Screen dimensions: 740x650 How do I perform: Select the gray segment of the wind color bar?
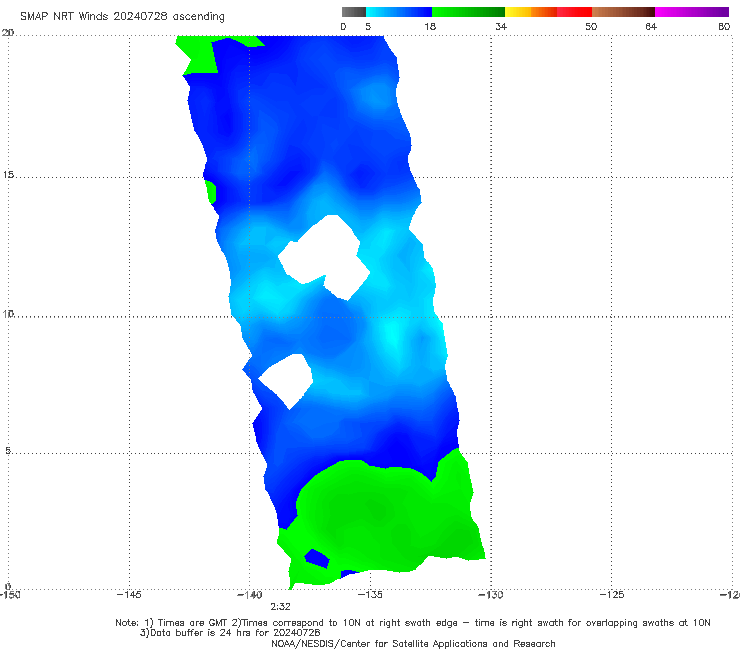354,12
